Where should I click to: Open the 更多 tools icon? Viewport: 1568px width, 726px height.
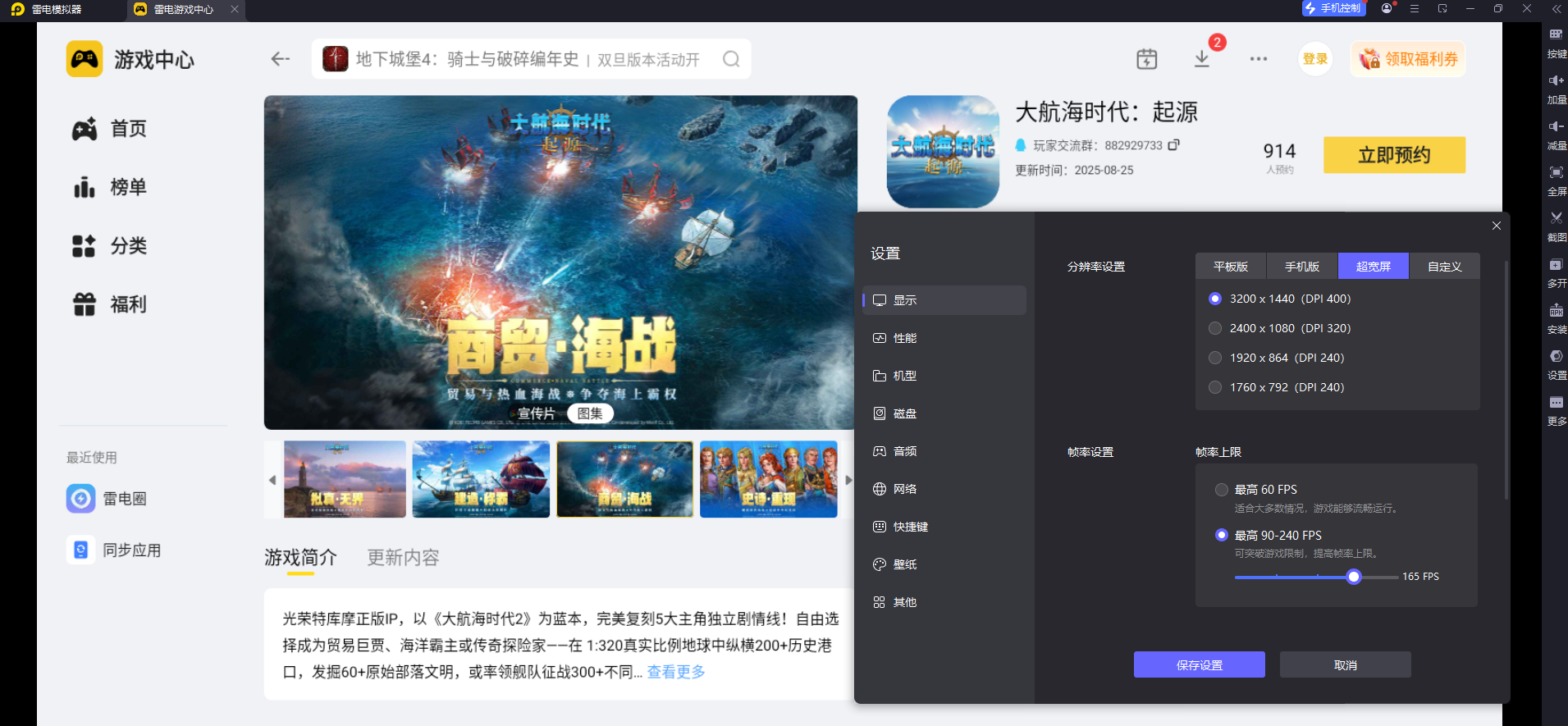click(1556, 402)
